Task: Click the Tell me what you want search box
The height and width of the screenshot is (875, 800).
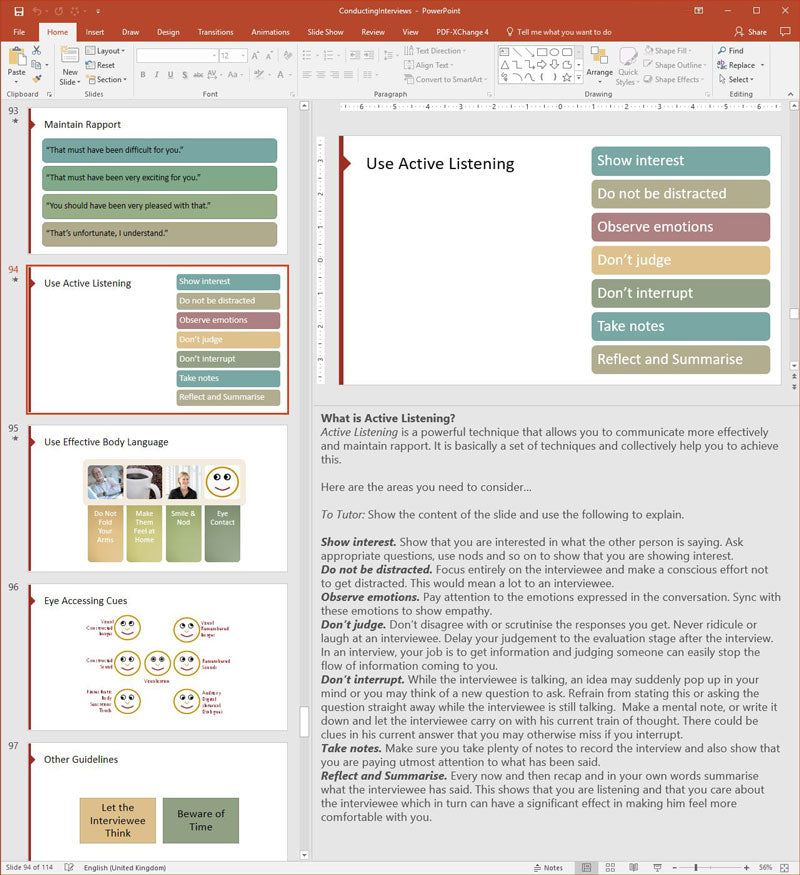Action: 558,32
